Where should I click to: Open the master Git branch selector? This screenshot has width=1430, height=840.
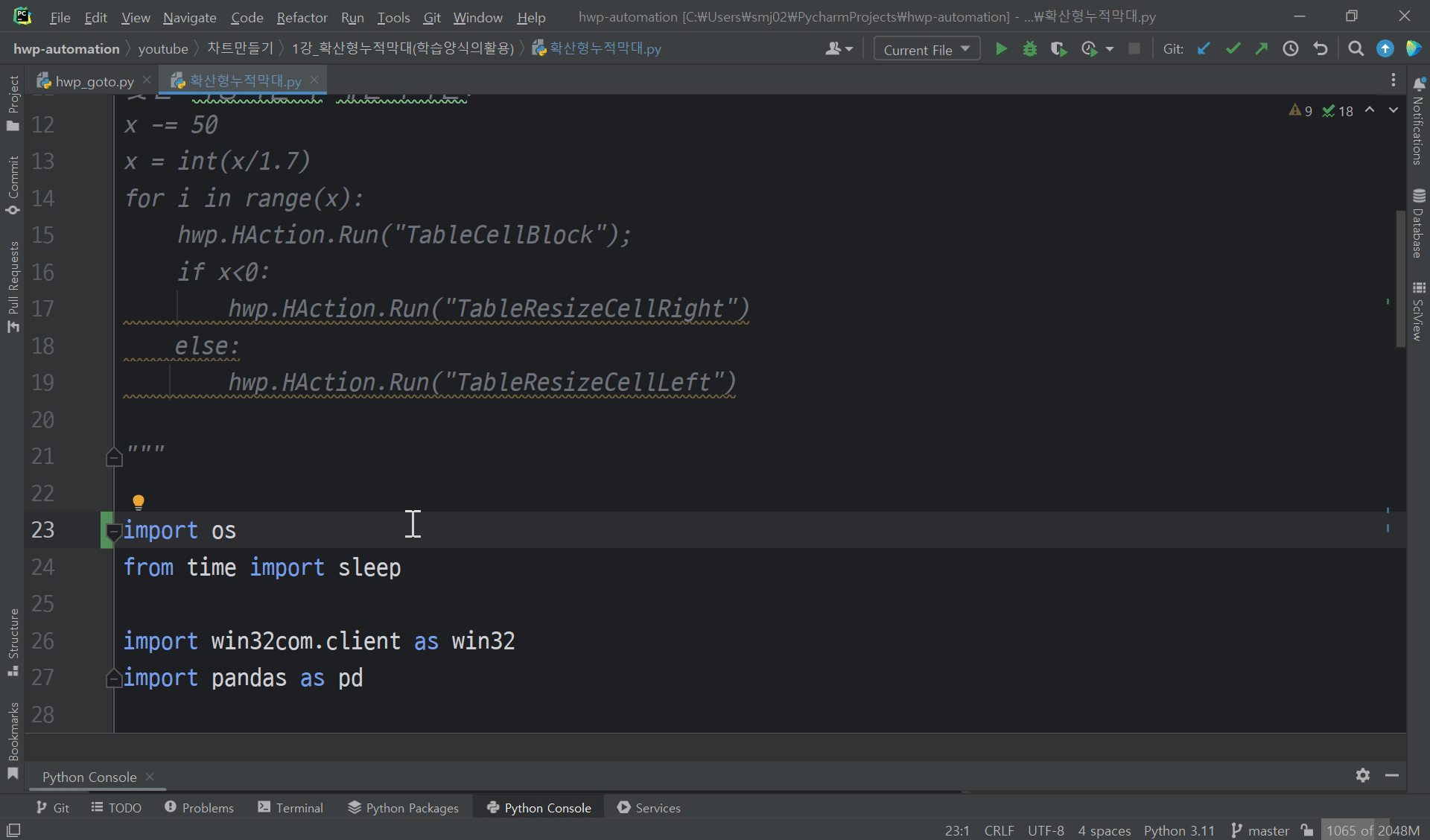(1260, 830)
